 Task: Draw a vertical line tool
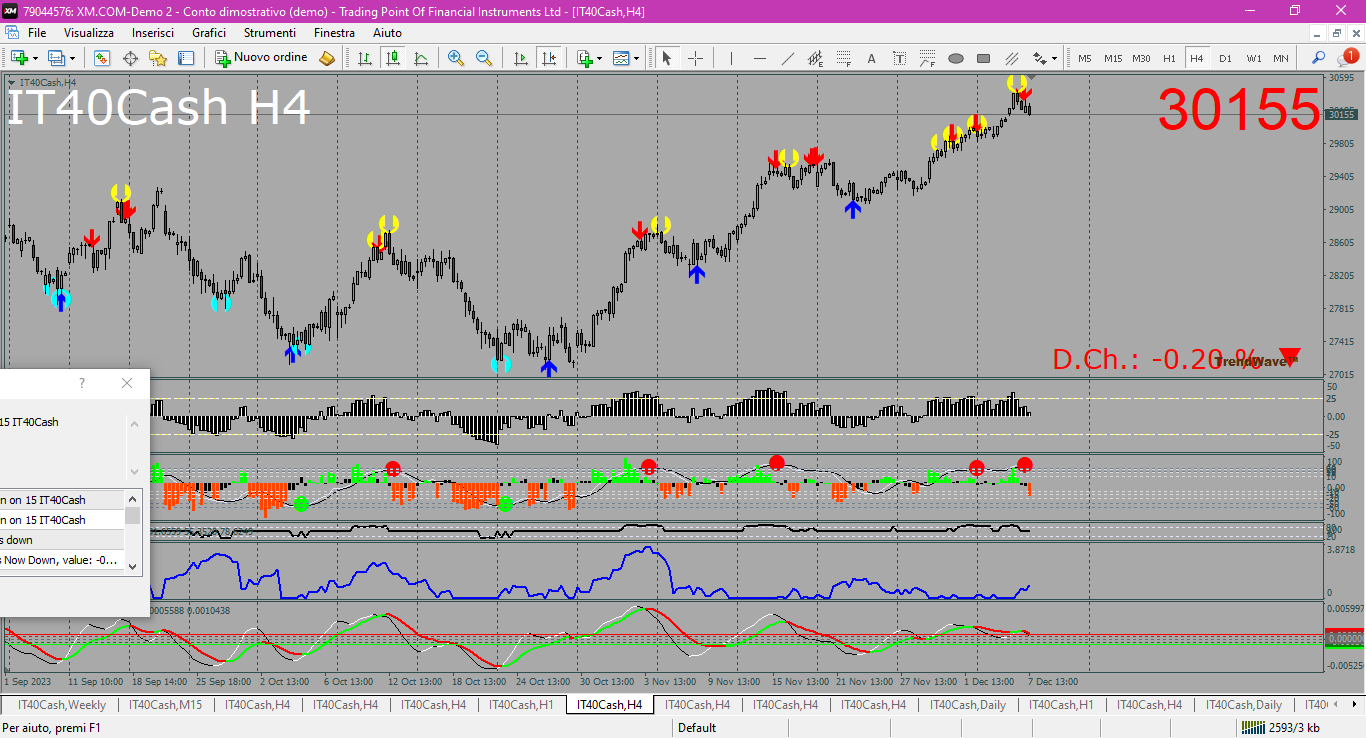pos(731,58)
